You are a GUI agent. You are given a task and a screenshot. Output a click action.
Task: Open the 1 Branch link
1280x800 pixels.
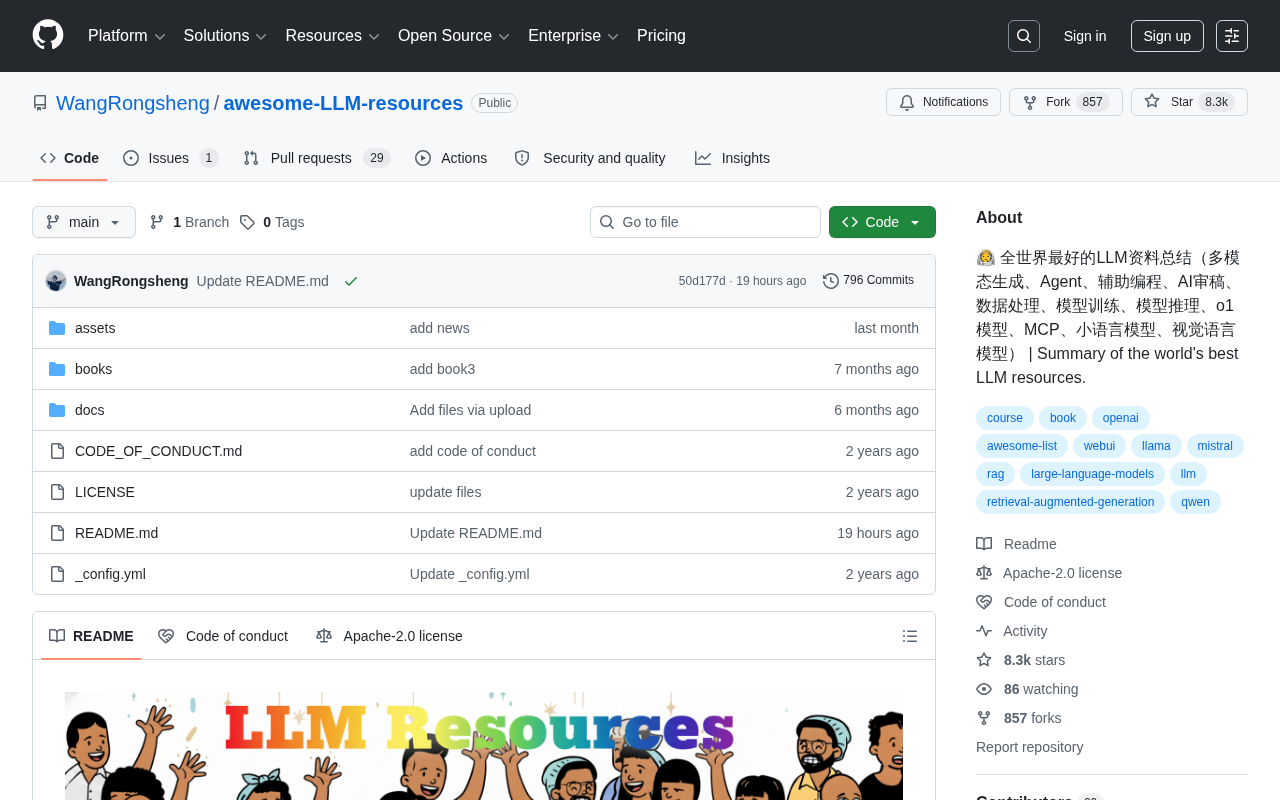(x=189, y=222)
